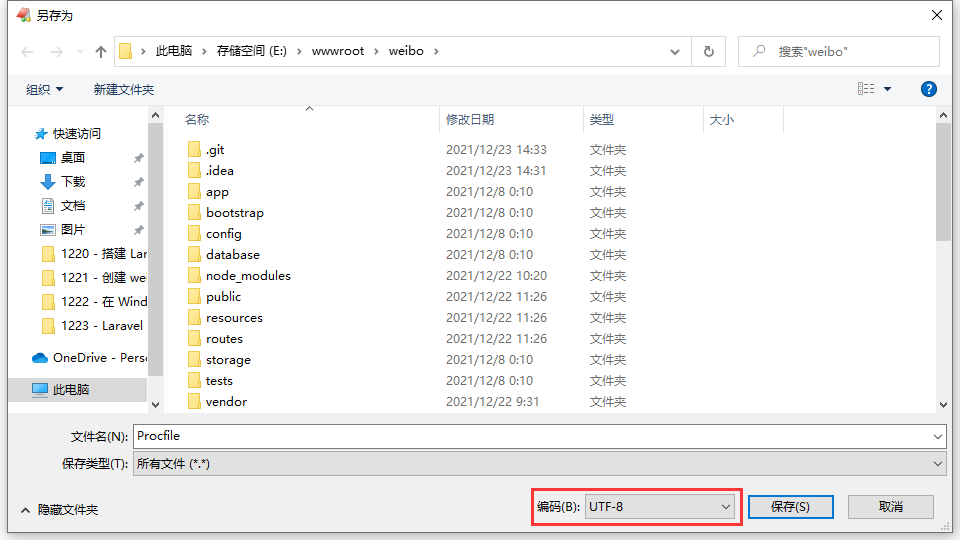Open the 编码 UTF-8 dropdown
Screen dimensions: 960x540
pos(659,506)
